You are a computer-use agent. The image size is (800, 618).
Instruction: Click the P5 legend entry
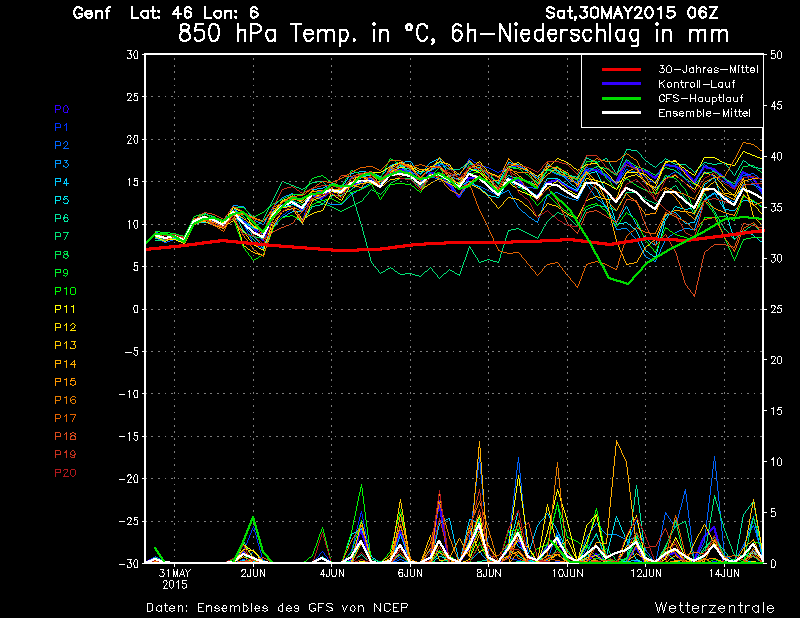(61, 200)
